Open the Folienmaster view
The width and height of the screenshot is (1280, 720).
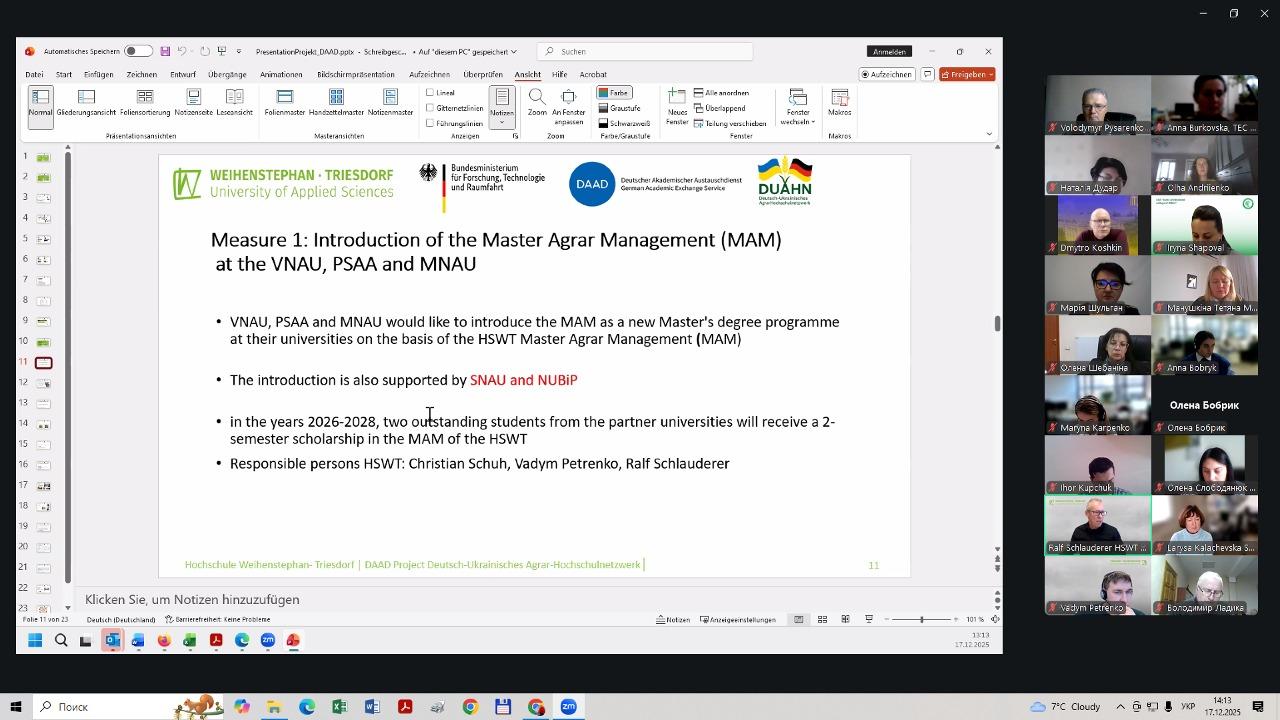pos(285,103)
